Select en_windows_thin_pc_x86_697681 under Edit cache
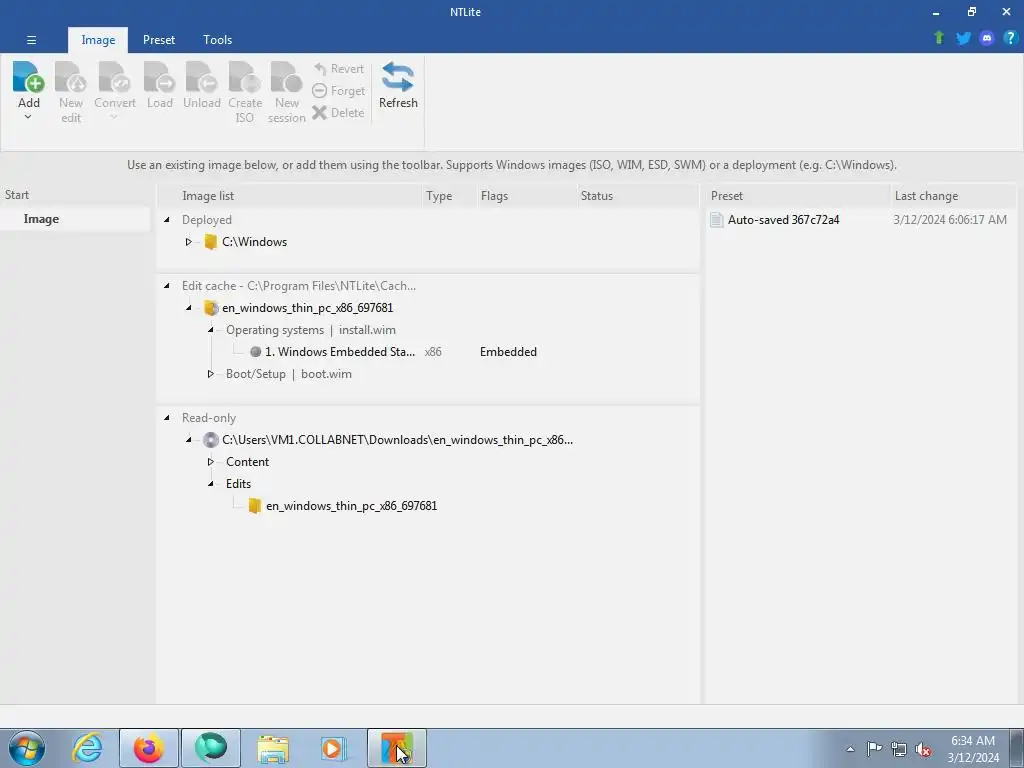This screenshot has height=768, width=1024. click(308, 308)
